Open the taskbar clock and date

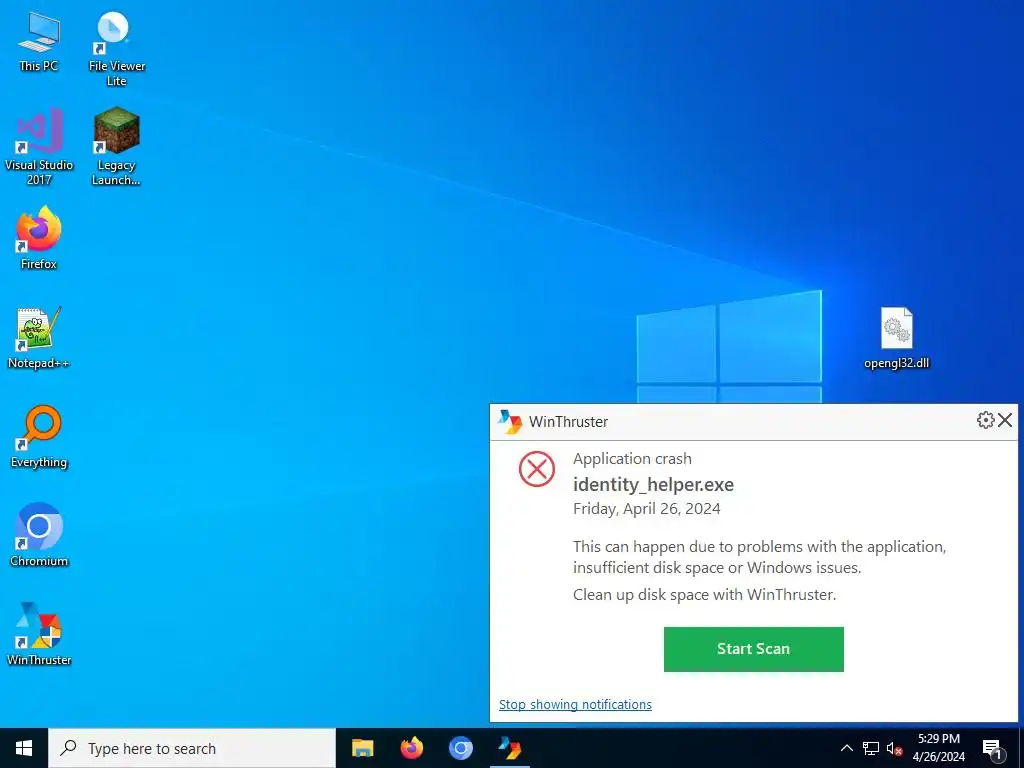point(938,748)
